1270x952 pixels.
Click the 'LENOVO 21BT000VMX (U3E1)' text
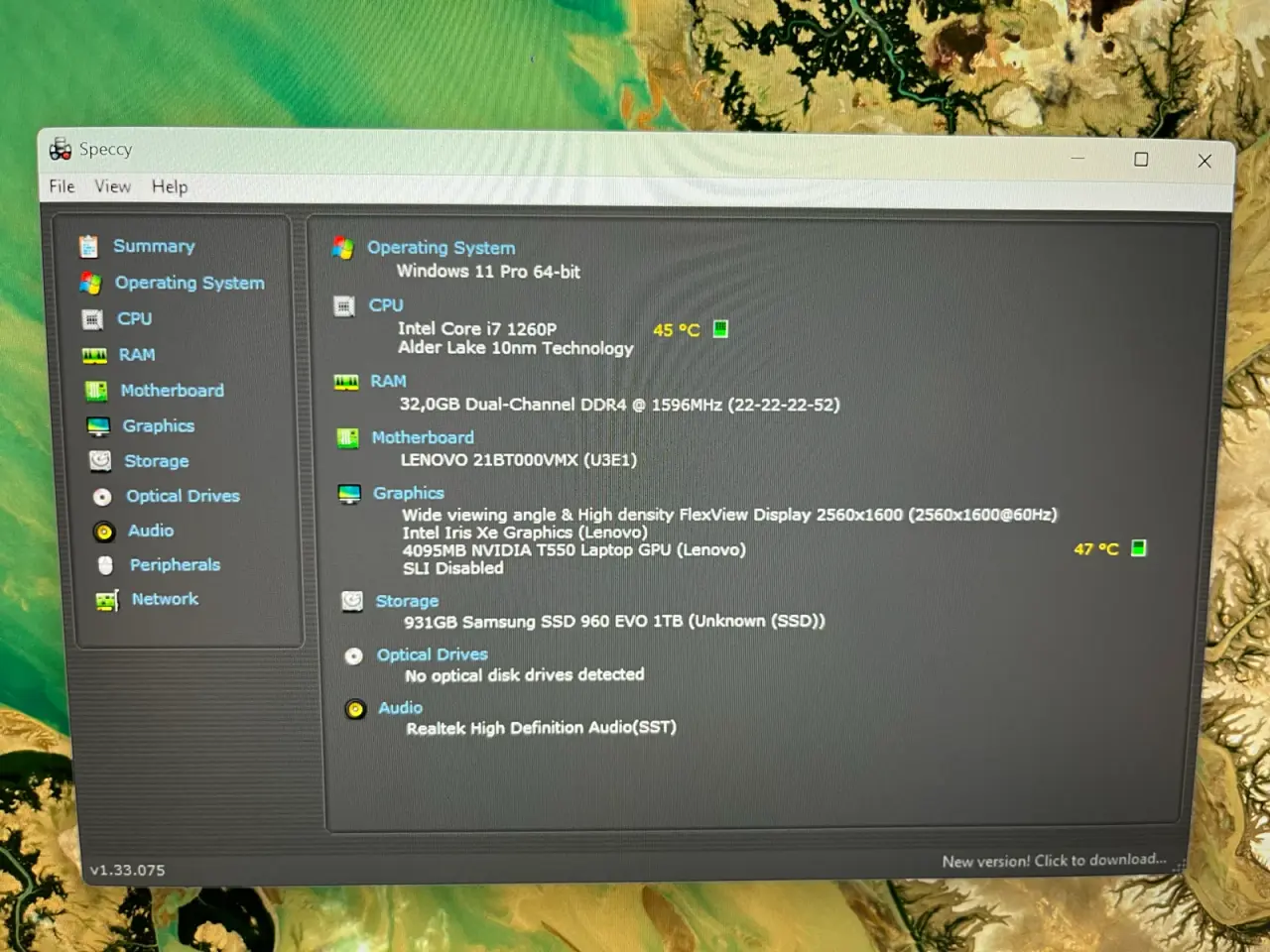(x=518, y=460)
